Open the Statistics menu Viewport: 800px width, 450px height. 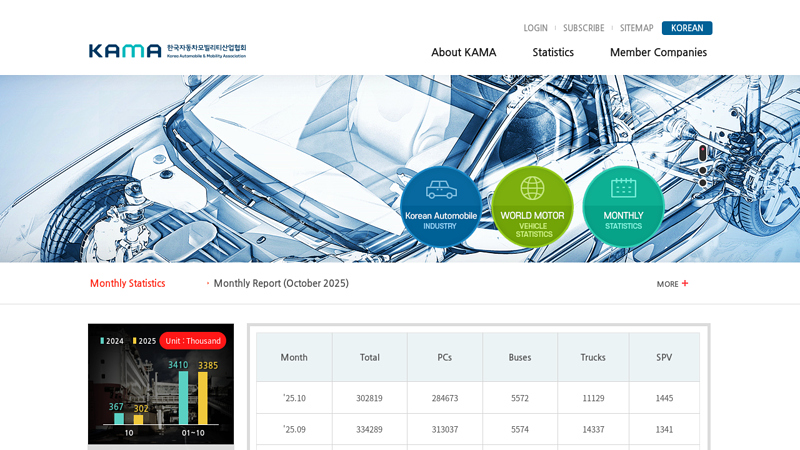553,52
